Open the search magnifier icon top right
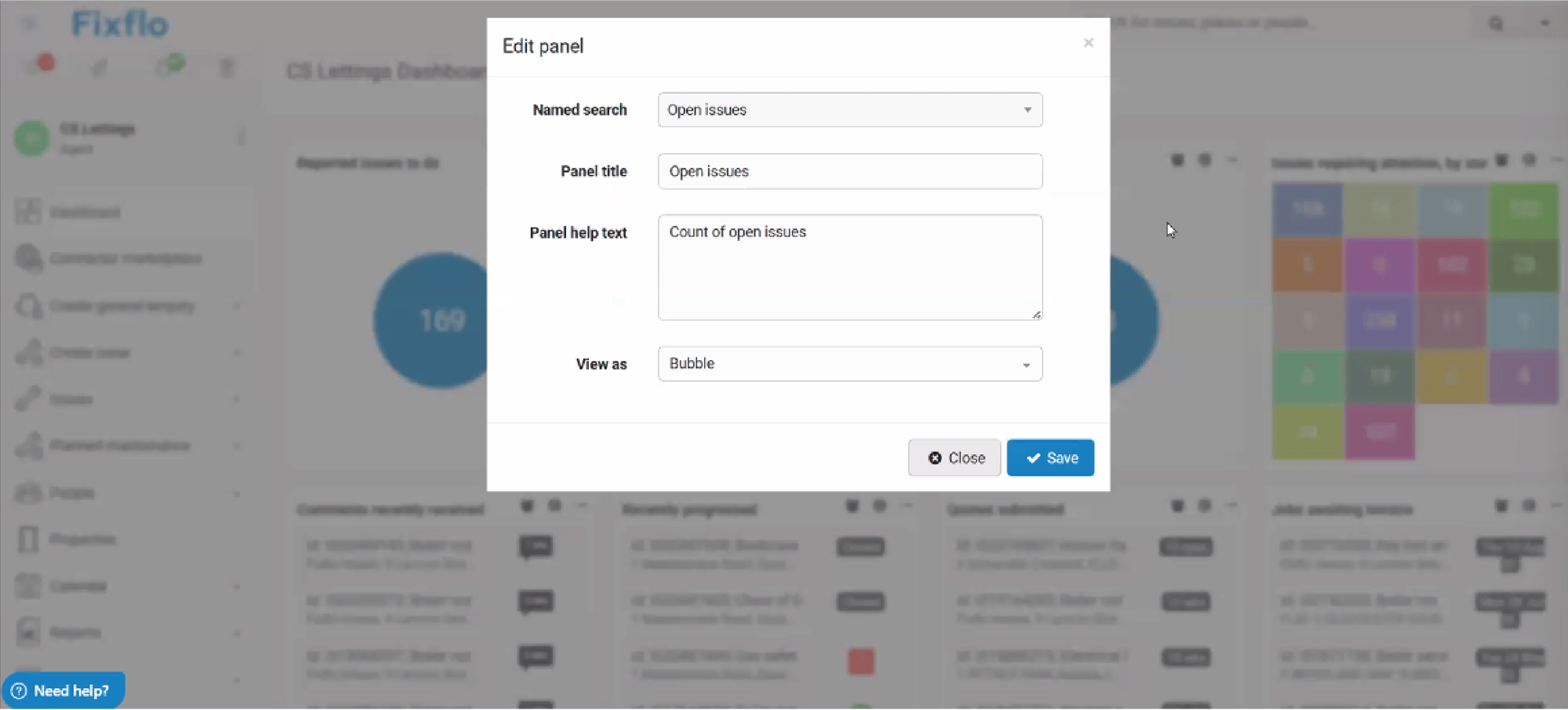This screenshot has height=710, width=1568. point(1497,24)
